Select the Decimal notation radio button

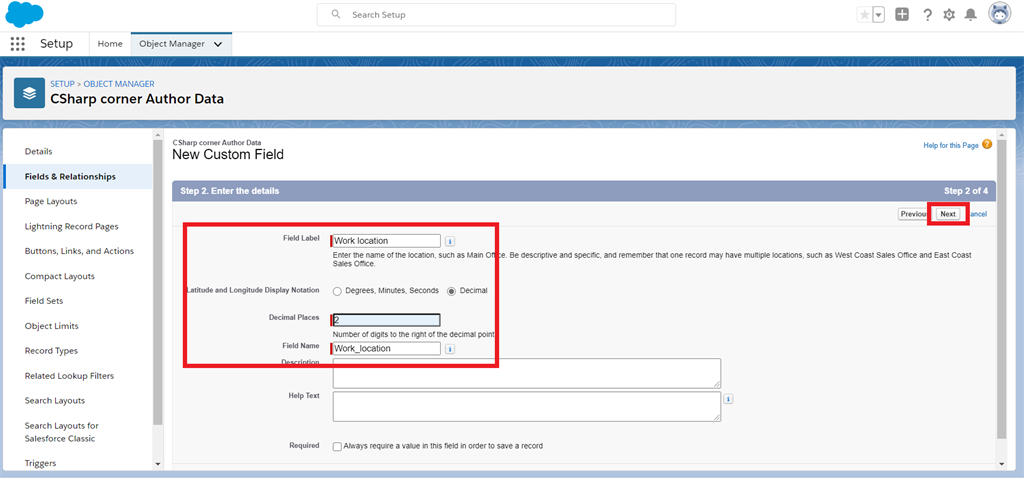pos(451,291)
